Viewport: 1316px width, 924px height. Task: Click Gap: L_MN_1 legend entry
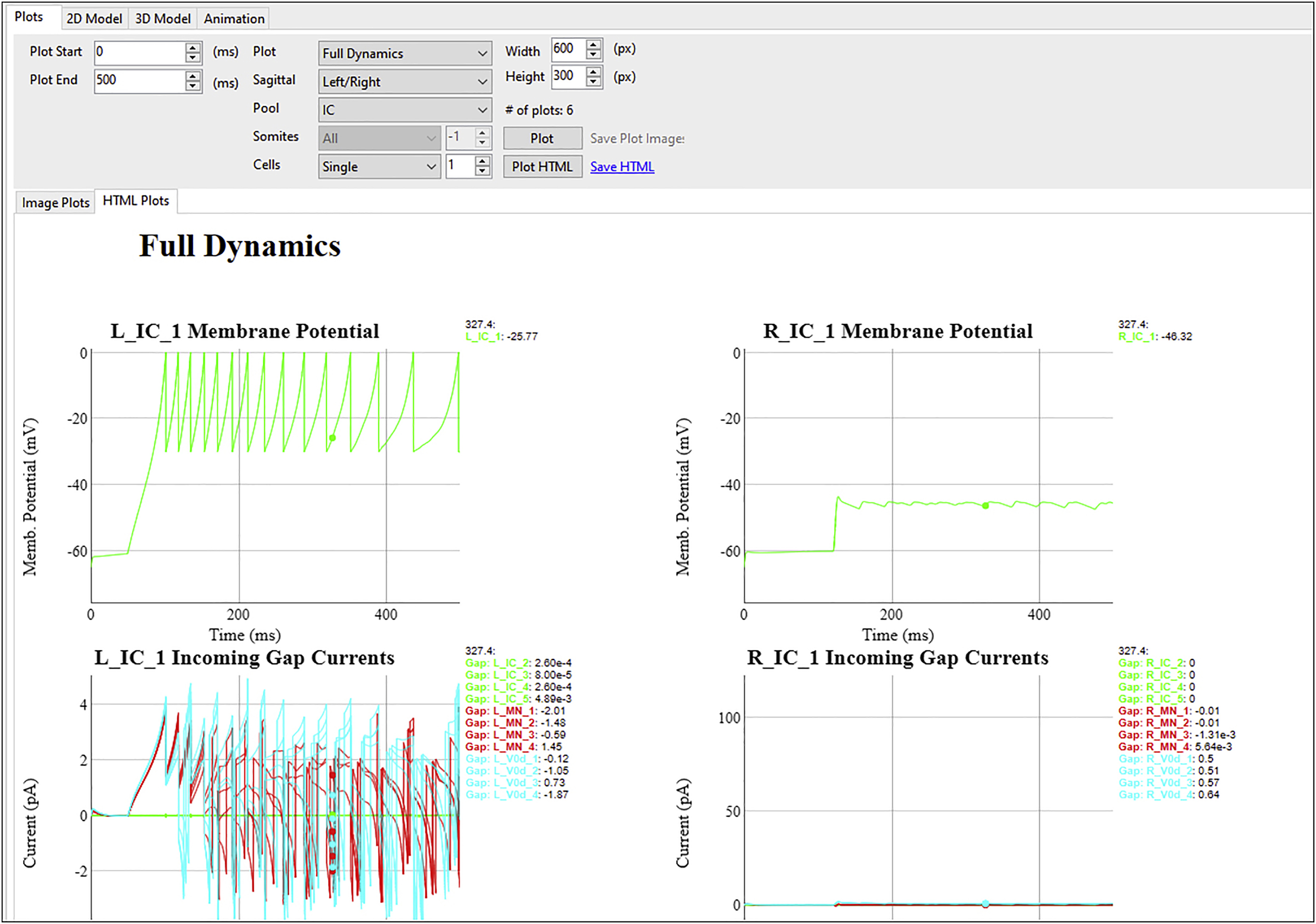click(500, 711)
